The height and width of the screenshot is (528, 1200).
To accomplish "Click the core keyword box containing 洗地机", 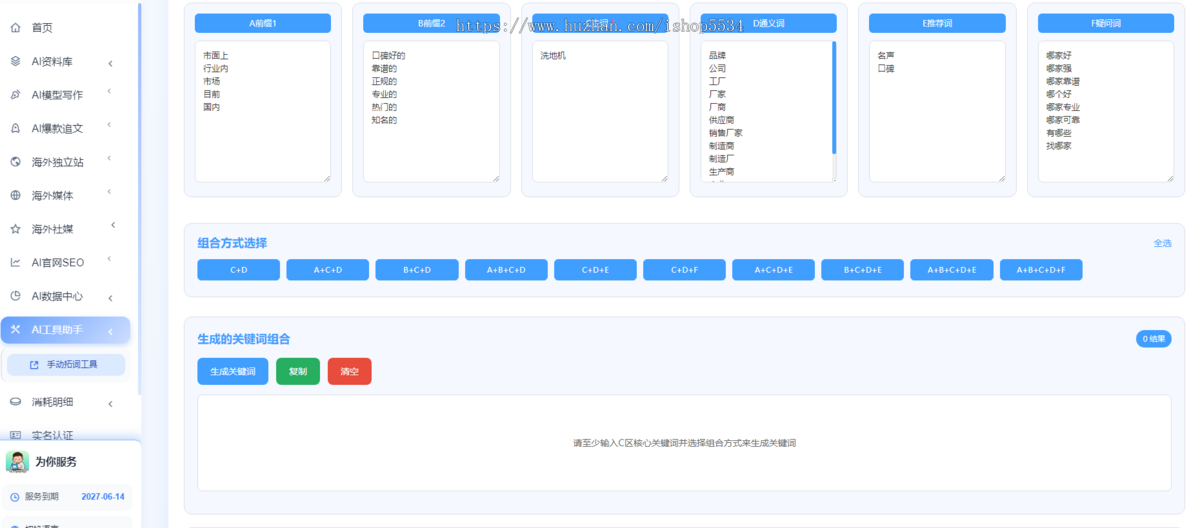I will tap(600, 111).
